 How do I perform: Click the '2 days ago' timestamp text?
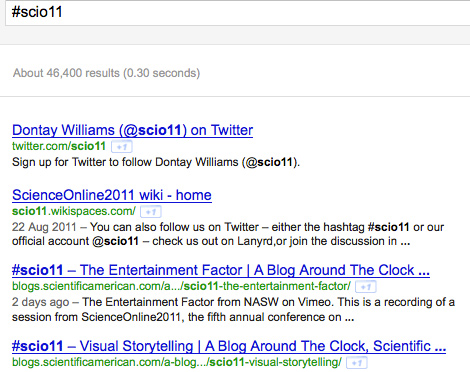click(x=40, y=302)
